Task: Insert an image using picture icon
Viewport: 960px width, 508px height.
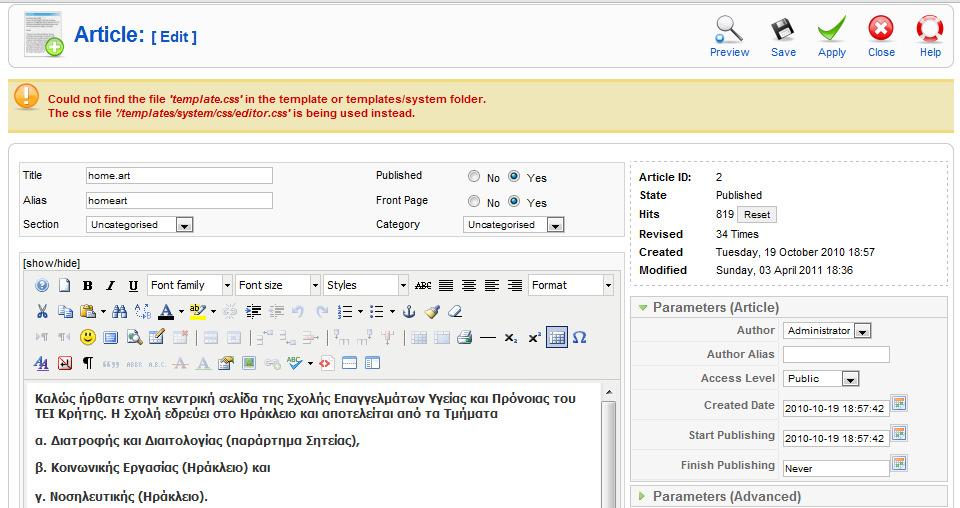Action: tap(249, 364)
